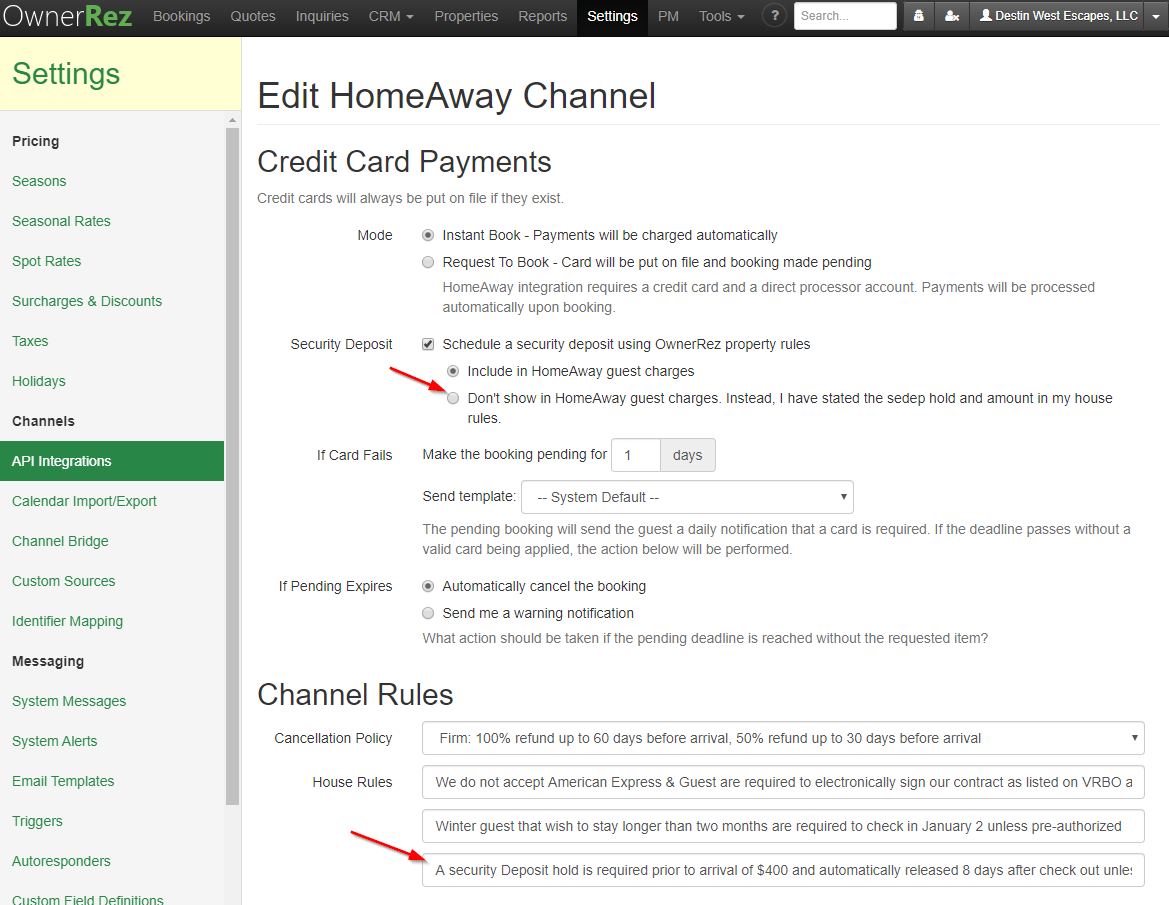Image resolution: width=1169 pixels, height=905 pixels.
Task: Select Instant Book payment mode radio
Action: 428,236
